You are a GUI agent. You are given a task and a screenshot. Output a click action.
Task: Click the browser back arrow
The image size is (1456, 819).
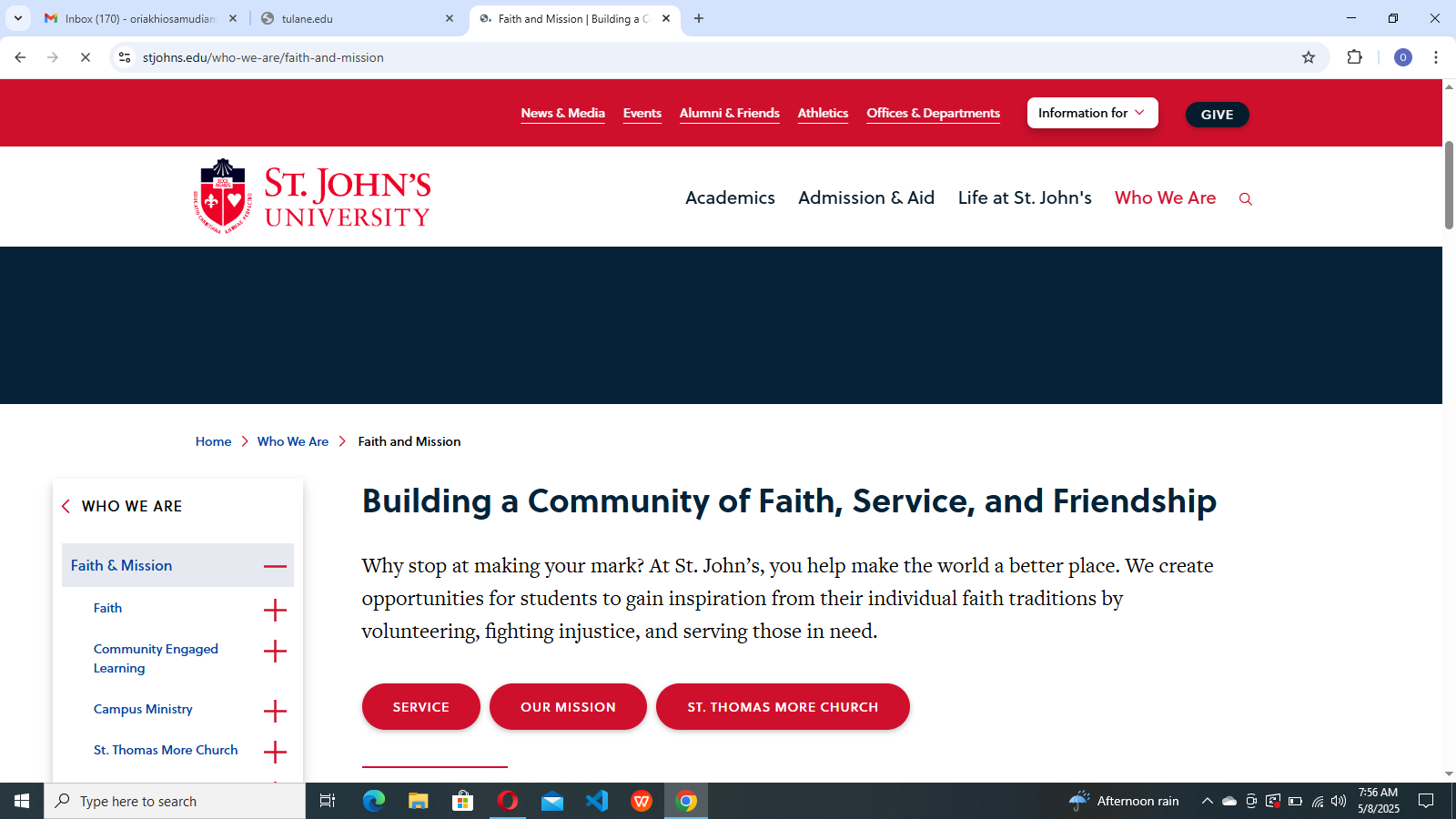click(x=20, y=57)
